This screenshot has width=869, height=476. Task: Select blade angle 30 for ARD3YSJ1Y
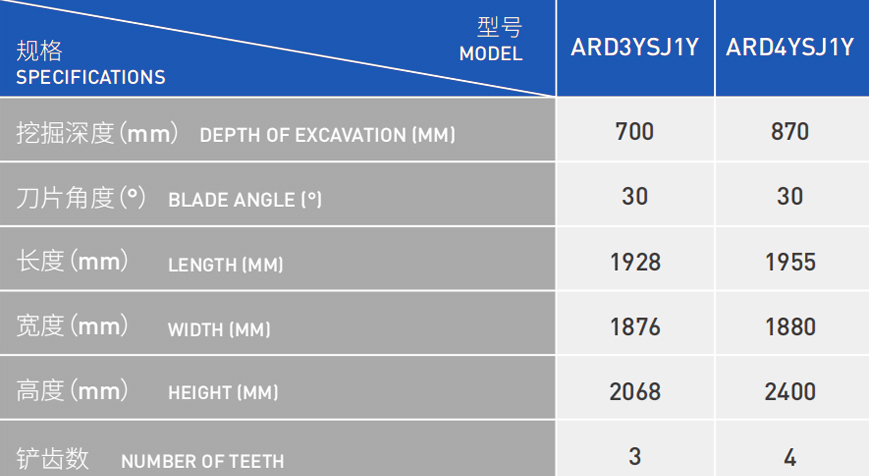pos(635,196)
